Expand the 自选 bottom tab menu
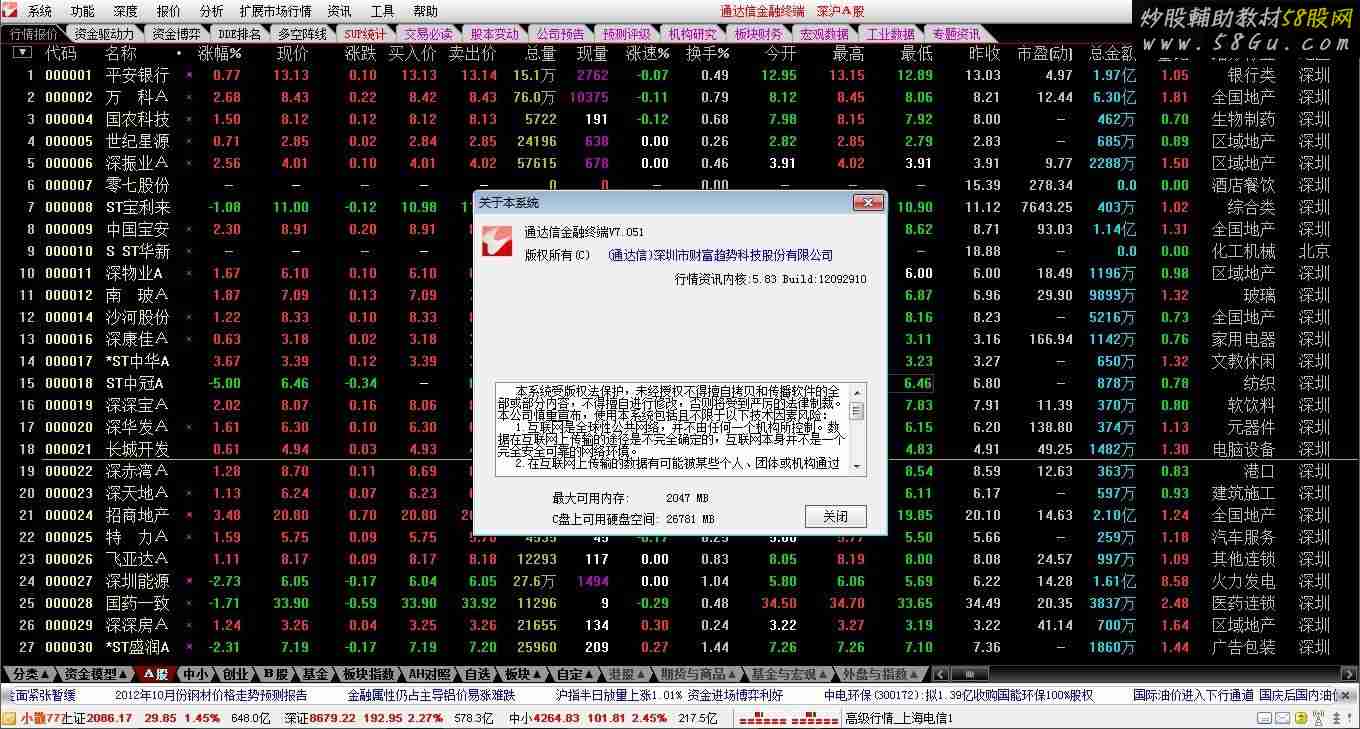The image size is (1360, 729). point(479,674)
